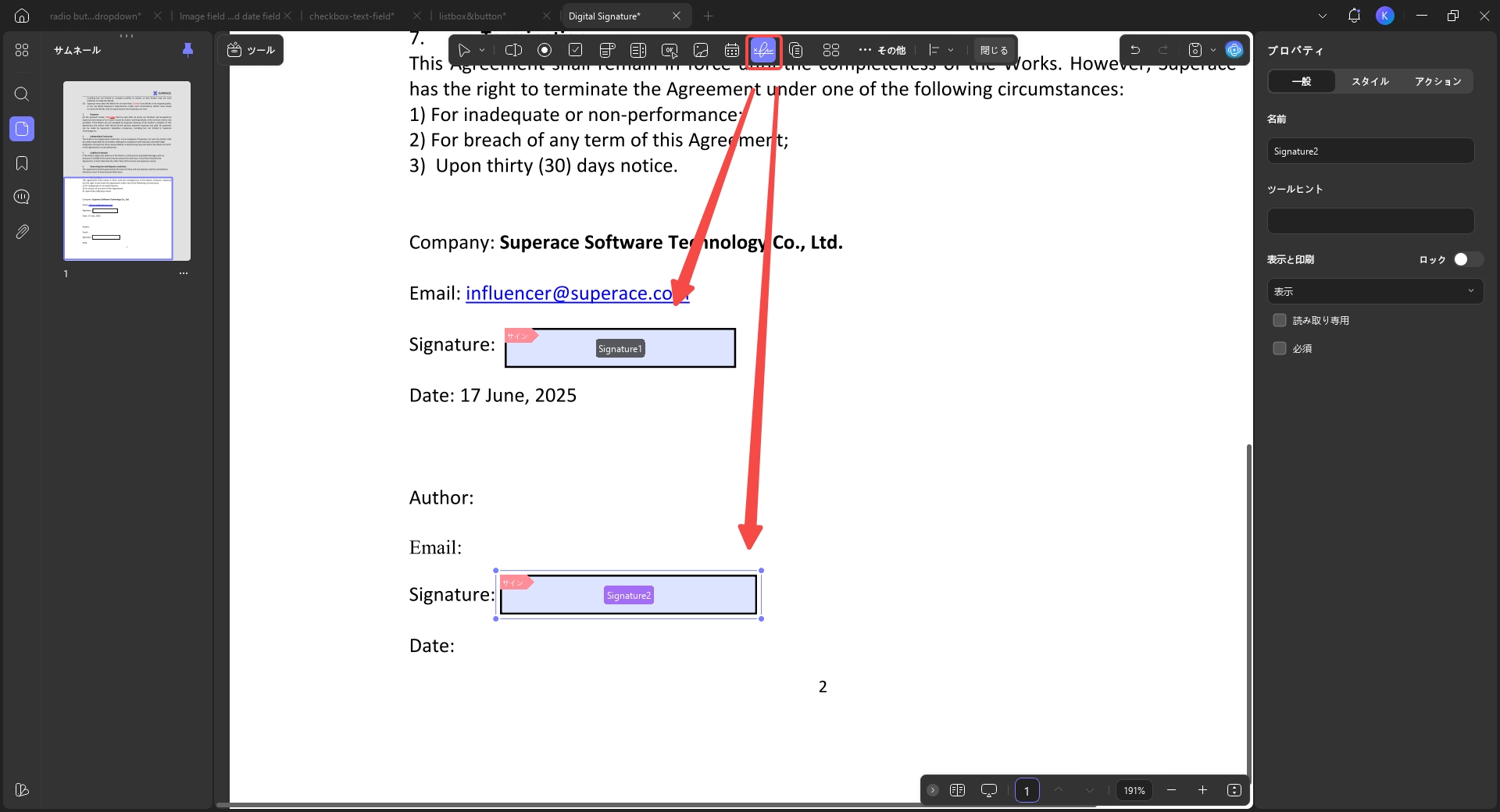
Task: Click the 名前 name input field
Action: click(1370, 151)
